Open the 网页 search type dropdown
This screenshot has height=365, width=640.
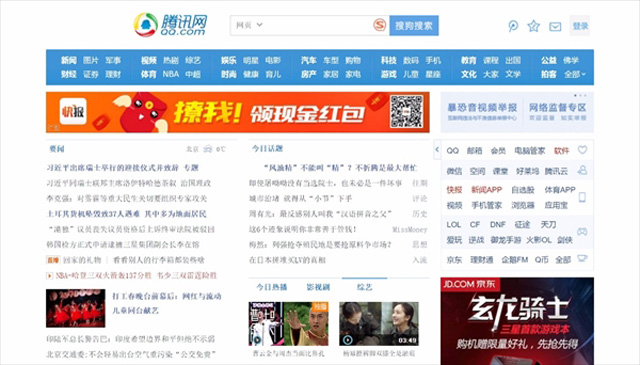coord(249,25)
